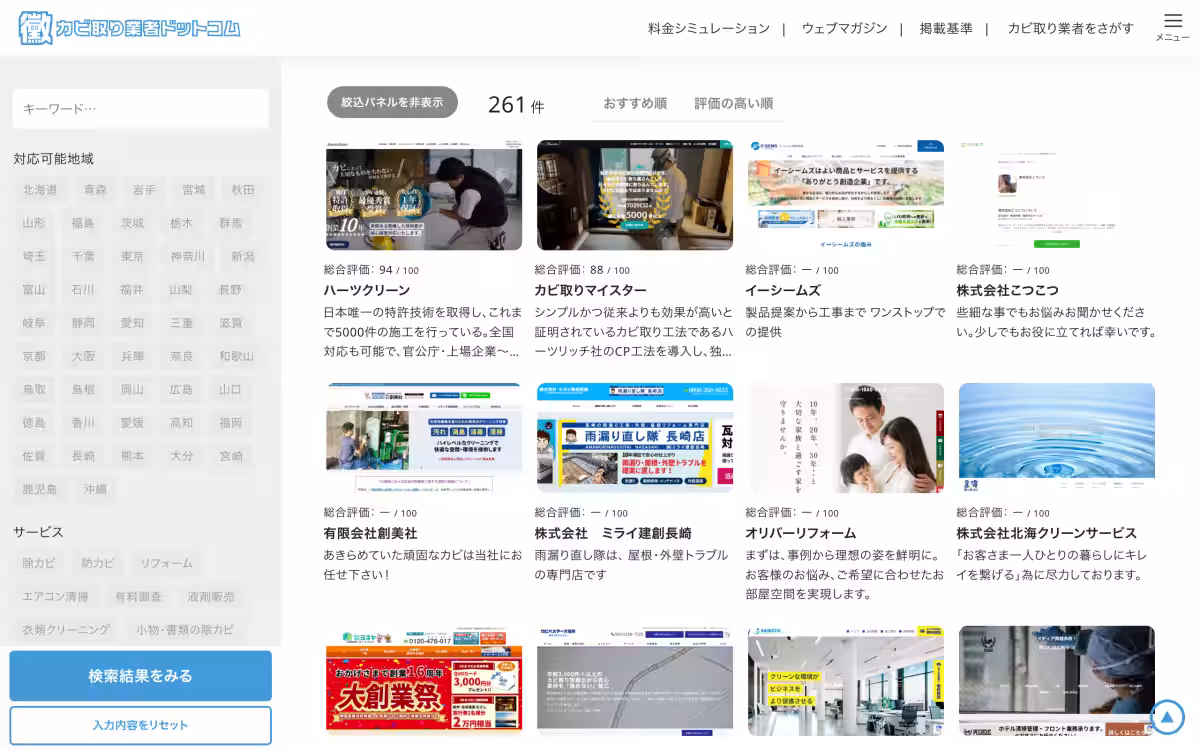This screenshot has height=750, width=1200.
Task: Go to カビ取り業者をさがす page
Action: click(x=1070, y=28)
